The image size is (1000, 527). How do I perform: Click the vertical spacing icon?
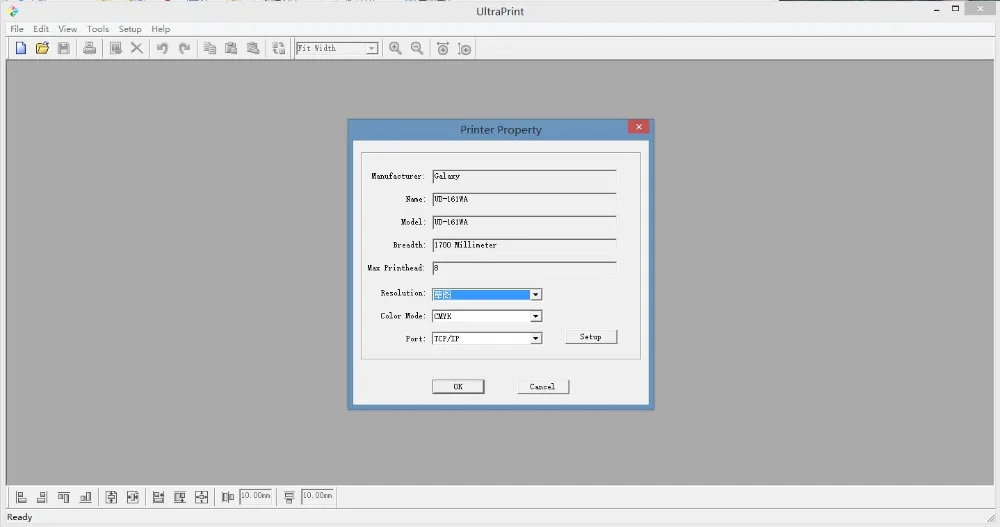click(289, 497)
